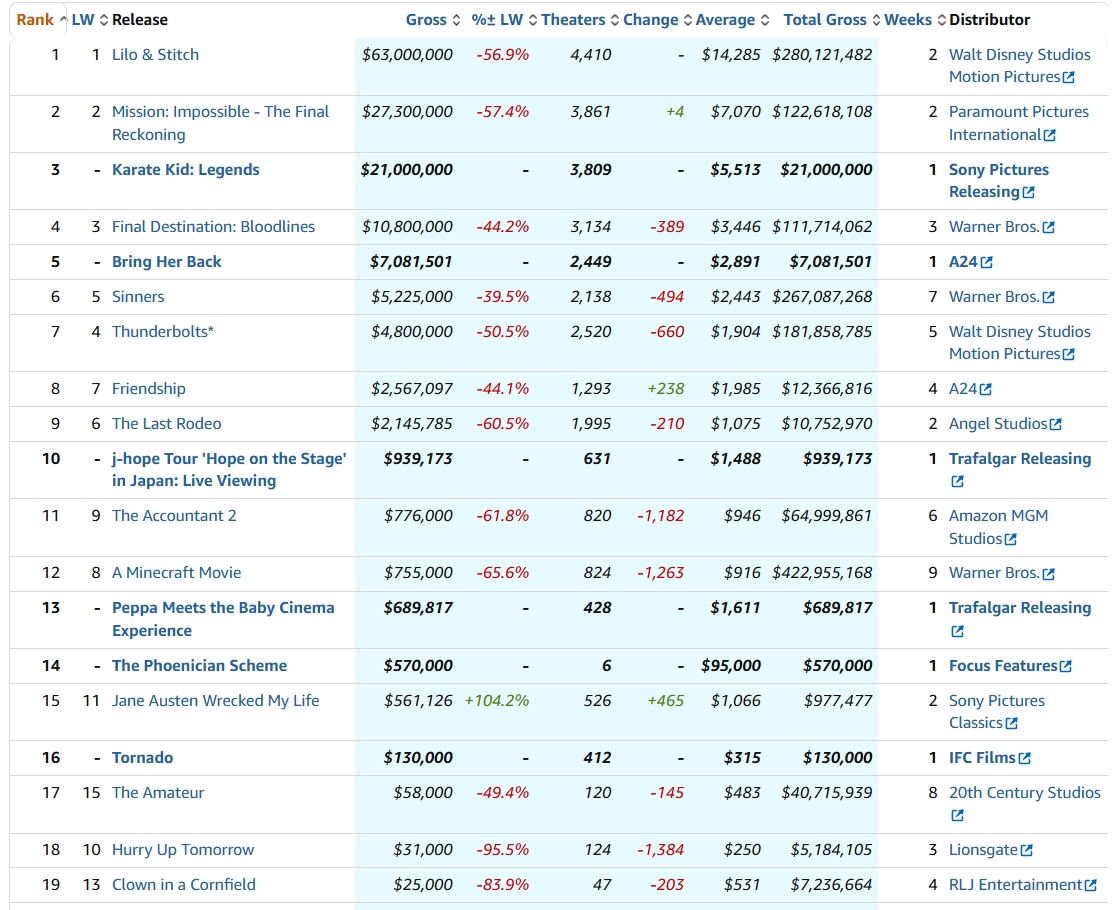
Task: Open Karate Kid: Legends release link
Action: [x=186, y=170]
